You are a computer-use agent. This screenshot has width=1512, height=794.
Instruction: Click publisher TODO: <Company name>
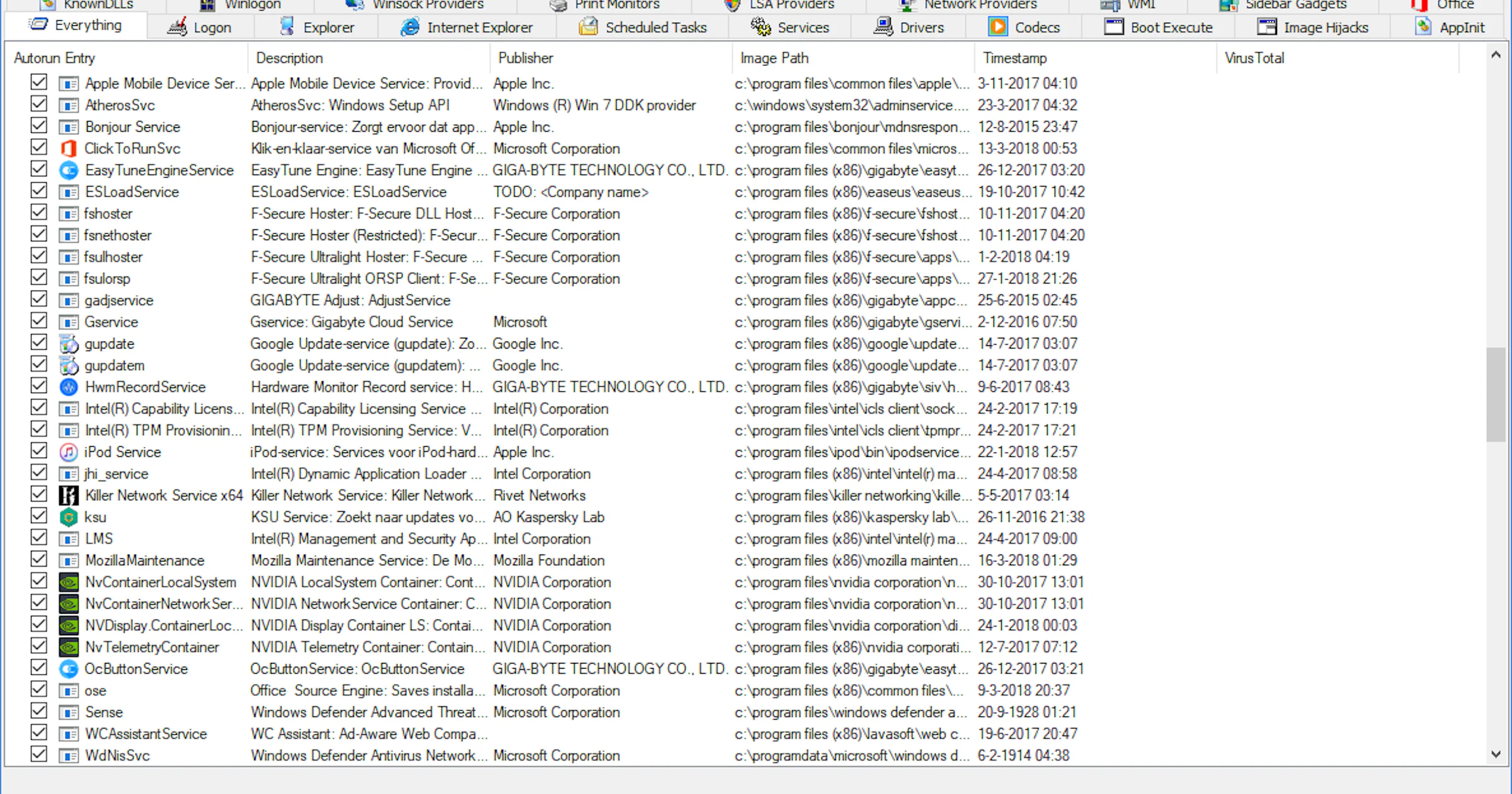tap(571, 192)
